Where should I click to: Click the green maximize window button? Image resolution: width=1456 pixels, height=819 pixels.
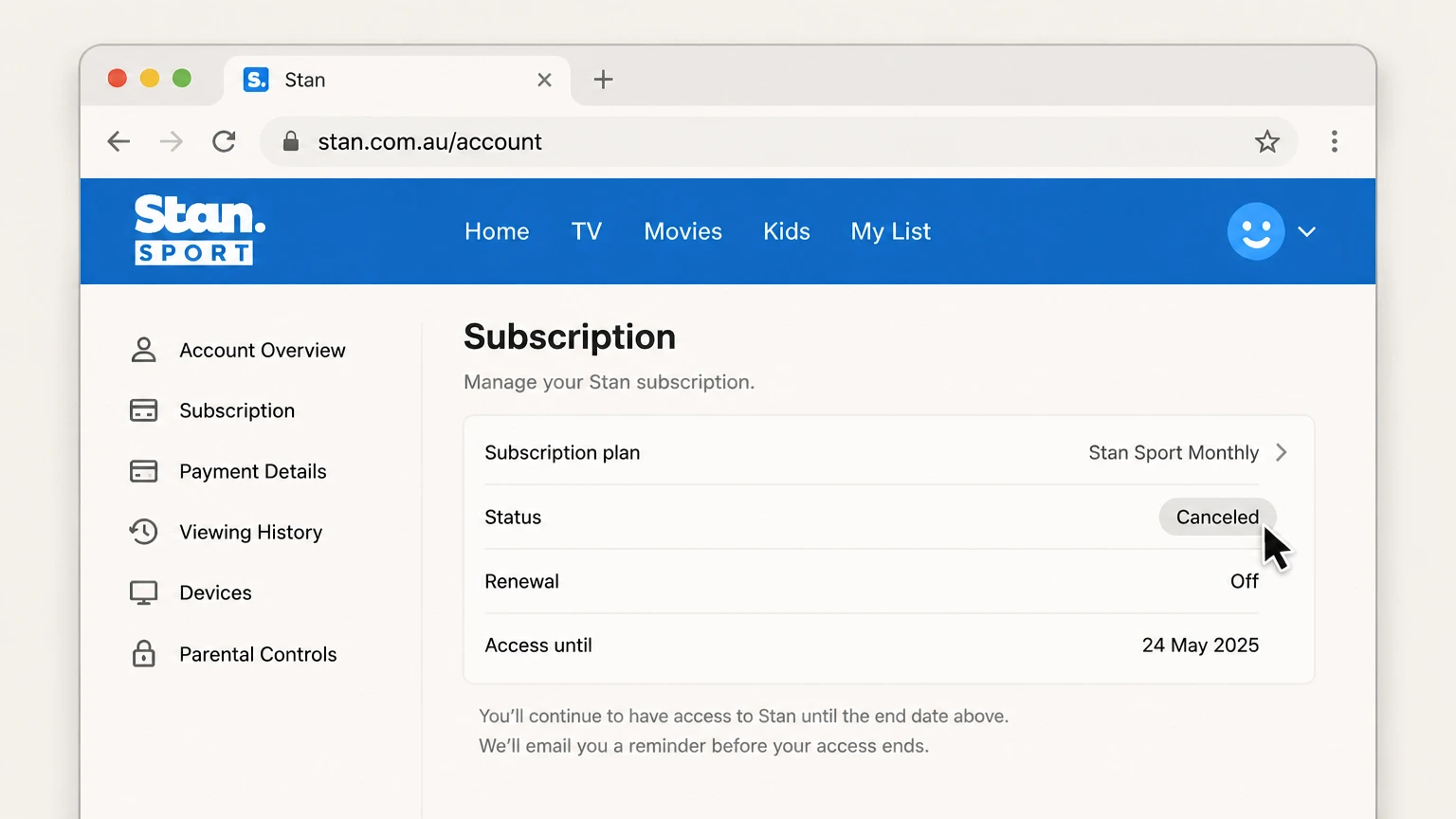182,78
